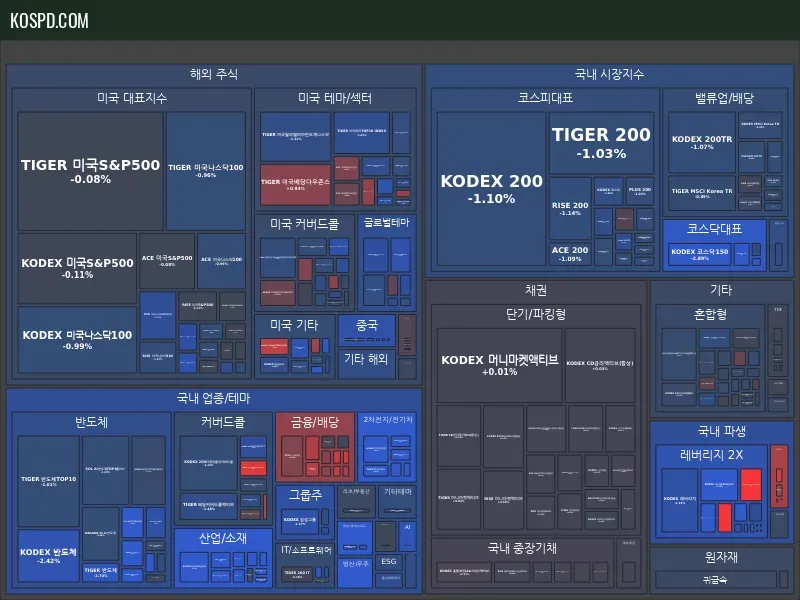Image resolution: width=800 pixels, height=600 pixels.
Task: Open the TIGER 반도체 tile
Action: click(x=101, y=572)
